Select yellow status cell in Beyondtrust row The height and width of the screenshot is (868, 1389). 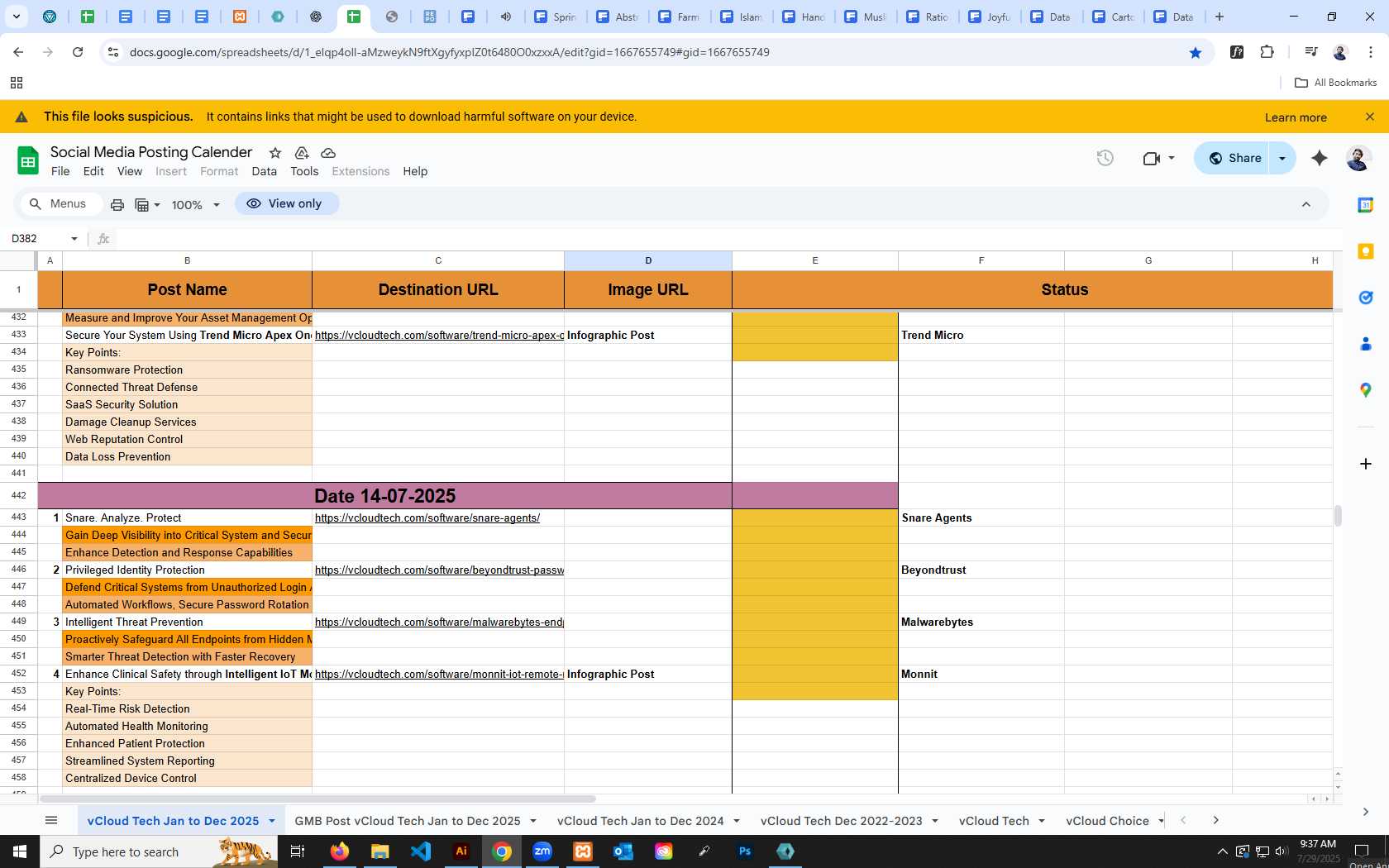[815, 570]
